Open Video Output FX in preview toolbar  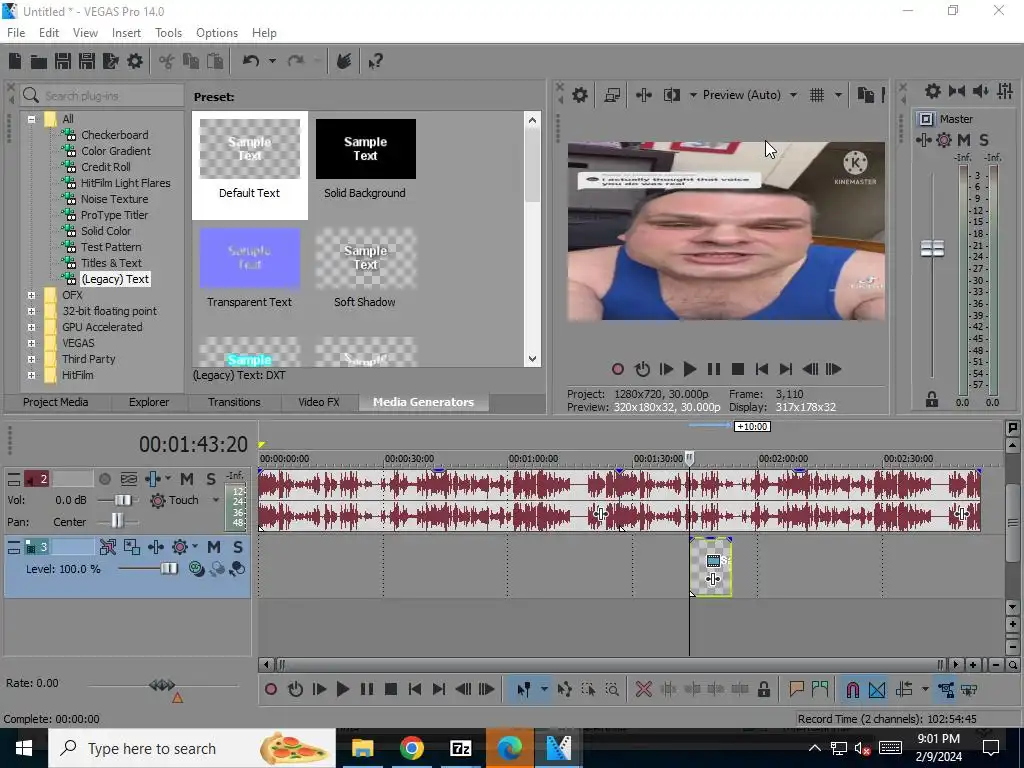pyautogui.click(x=644, y=95)
